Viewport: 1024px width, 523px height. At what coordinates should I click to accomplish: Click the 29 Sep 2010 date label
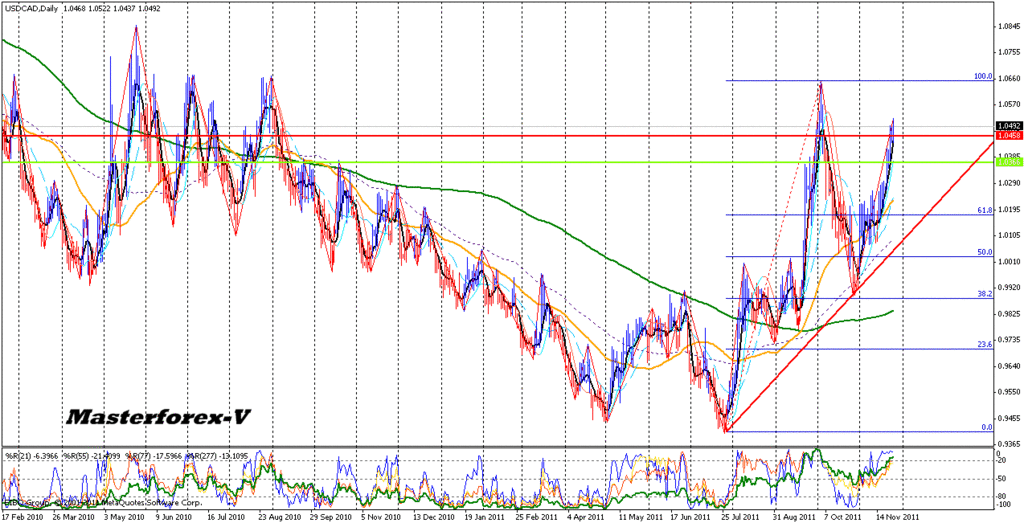tap(330, 516)
